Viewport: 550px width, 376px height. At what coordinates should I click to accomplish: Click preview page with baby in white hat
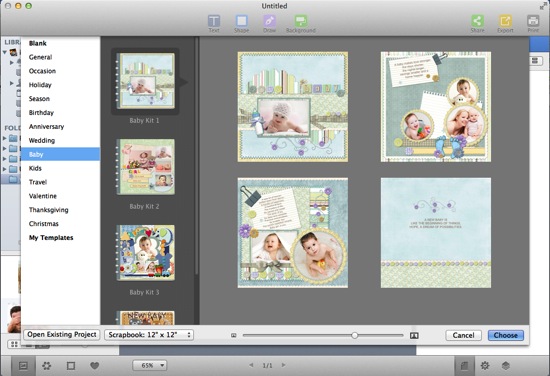pos(293,107)
